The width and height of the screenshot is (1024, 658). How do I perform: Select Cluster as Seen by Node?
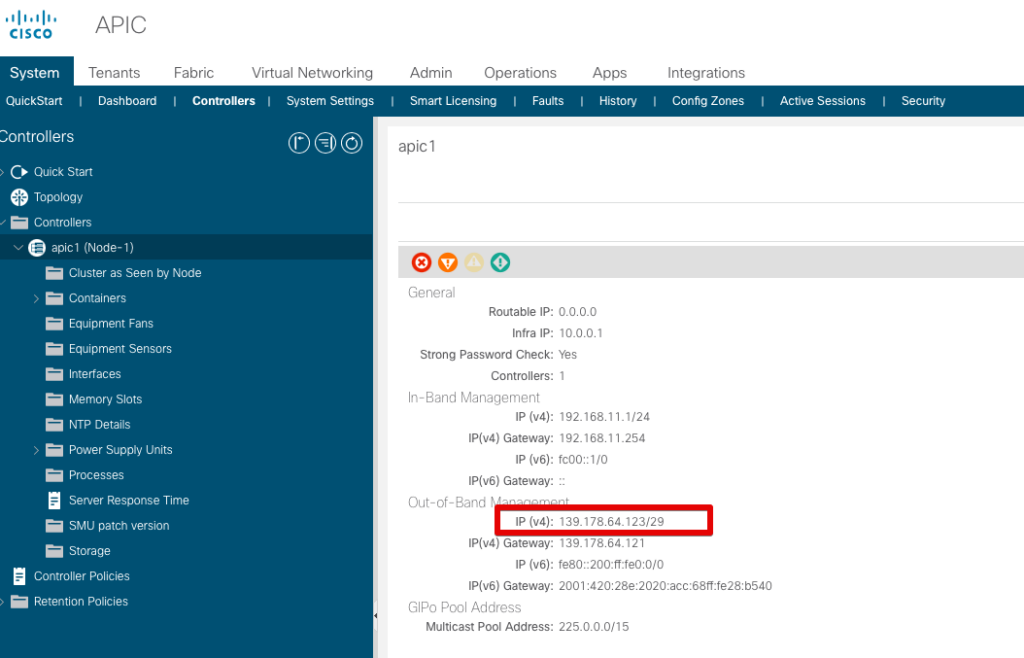click(135, 273)
